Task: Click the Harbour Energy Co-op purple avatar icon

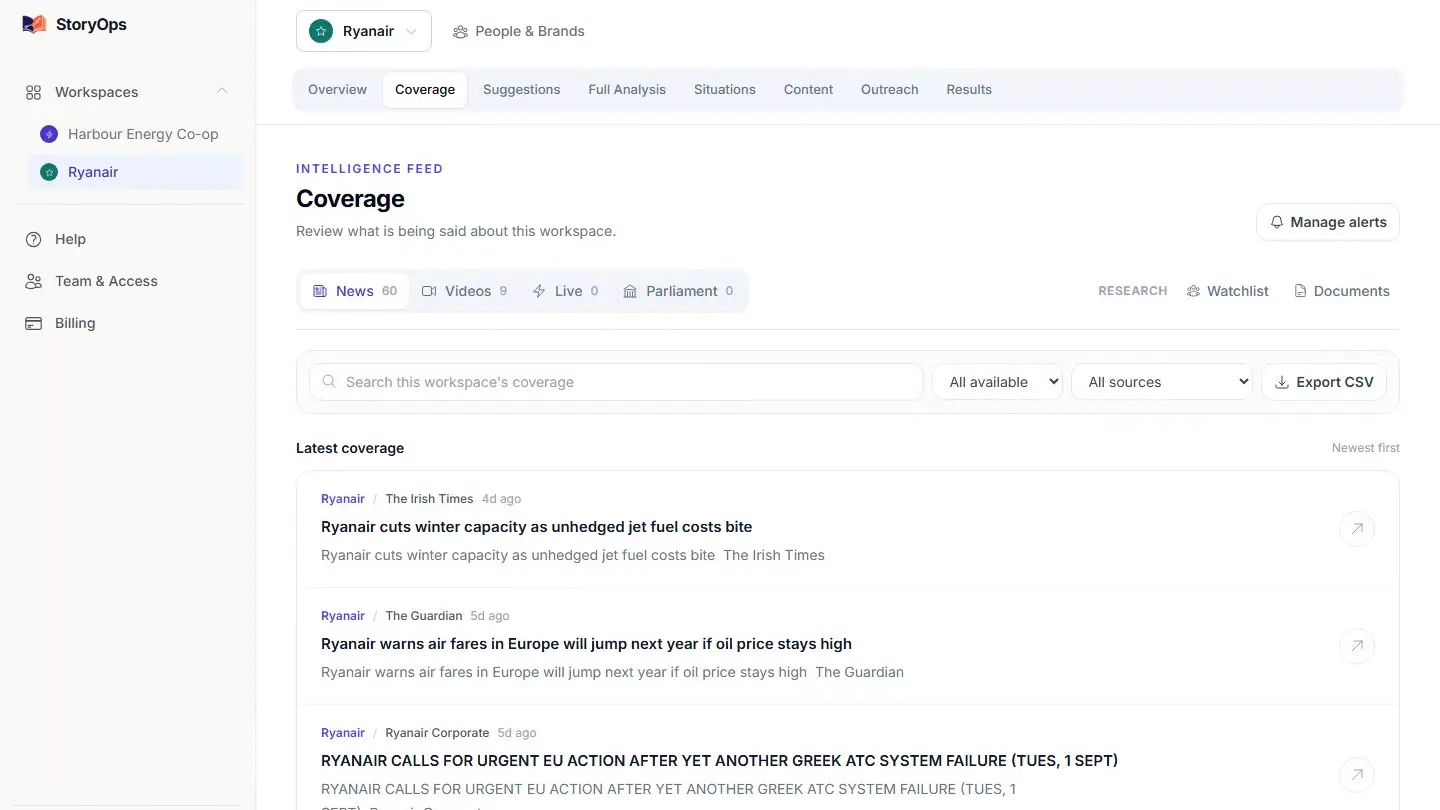Action: [x=49, y=134]
